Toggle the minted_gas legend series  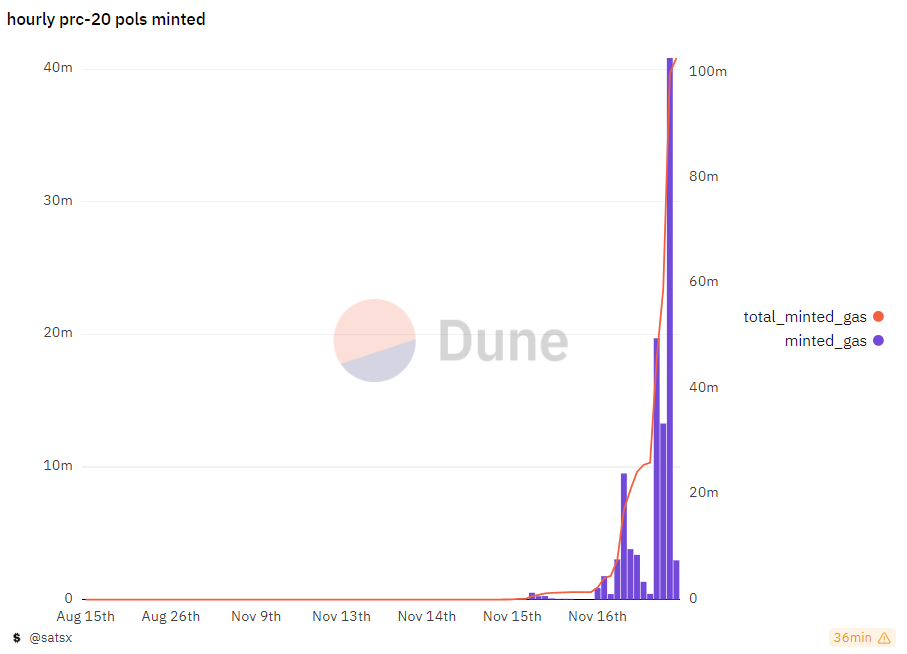pos(825,341)
